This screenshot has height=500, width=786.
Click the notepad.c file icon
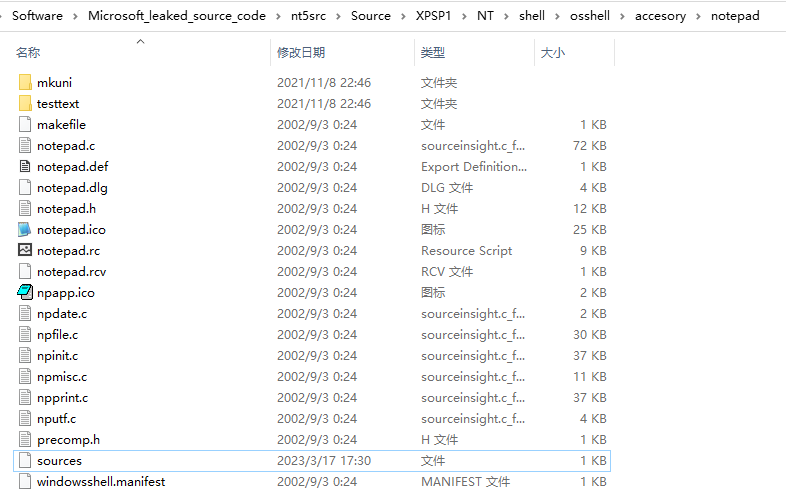(25, 145)
